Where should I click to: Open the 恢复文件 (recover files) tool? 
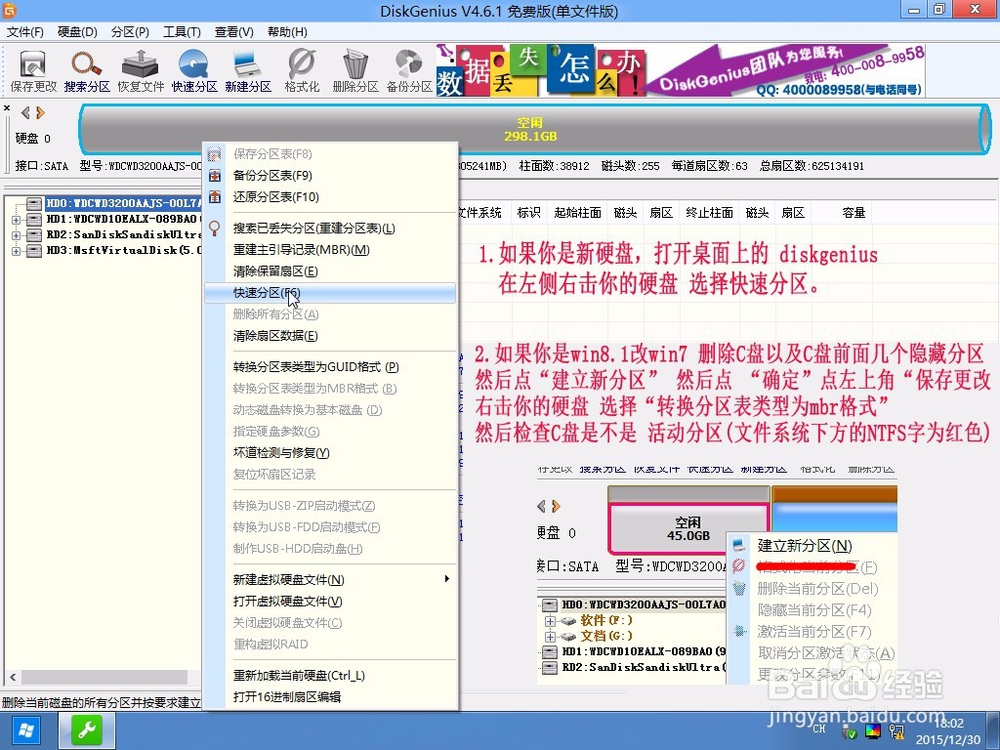(140, 68)
